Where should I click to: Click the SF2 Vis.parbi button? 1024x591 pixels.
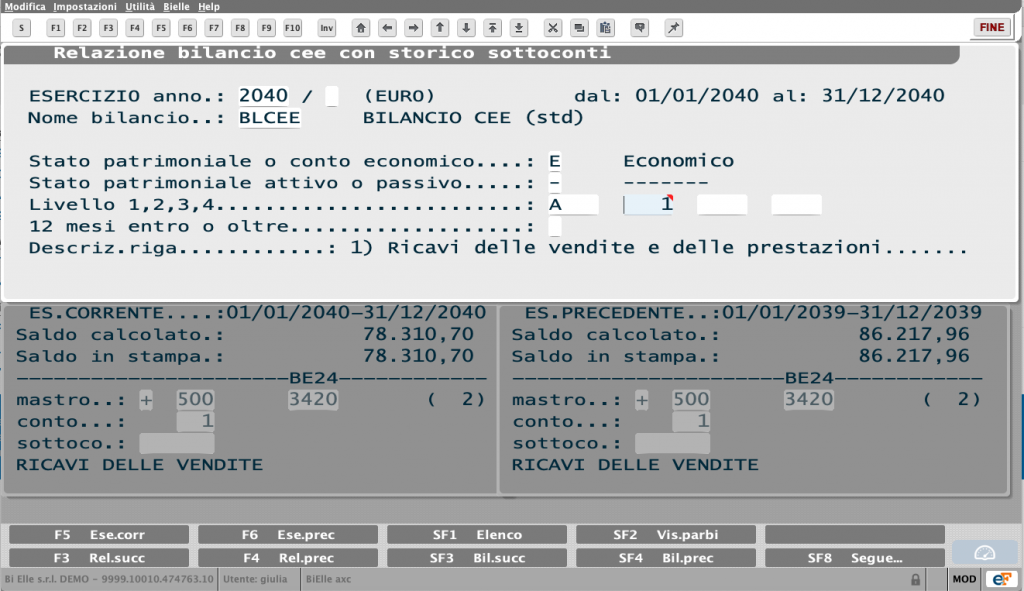[x=666, y=535]
